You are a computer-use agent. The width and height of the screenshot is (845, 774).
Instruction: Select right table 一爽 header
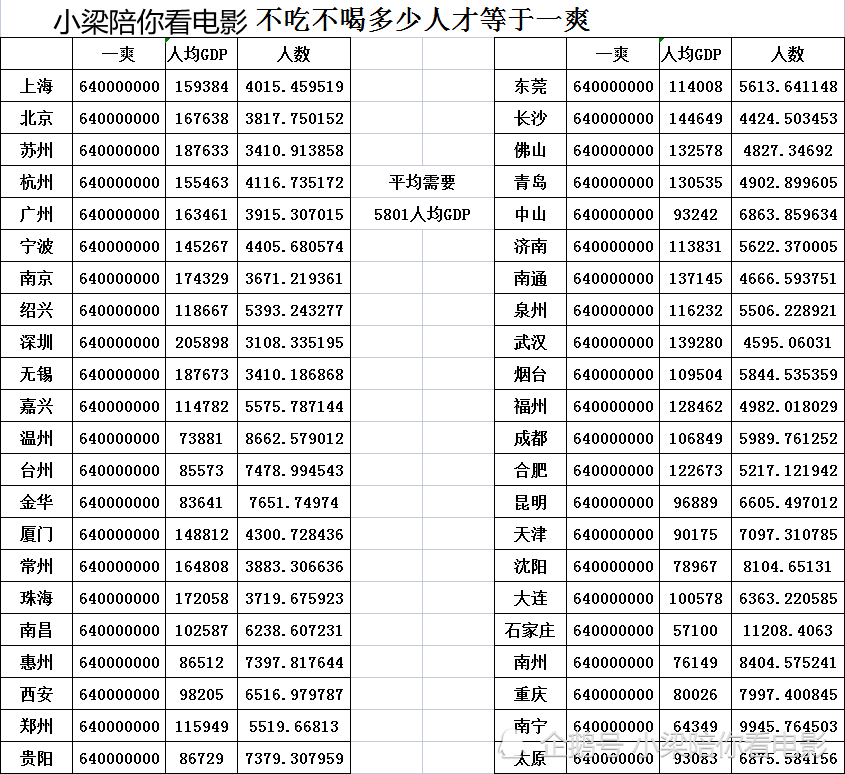[613, 53]
